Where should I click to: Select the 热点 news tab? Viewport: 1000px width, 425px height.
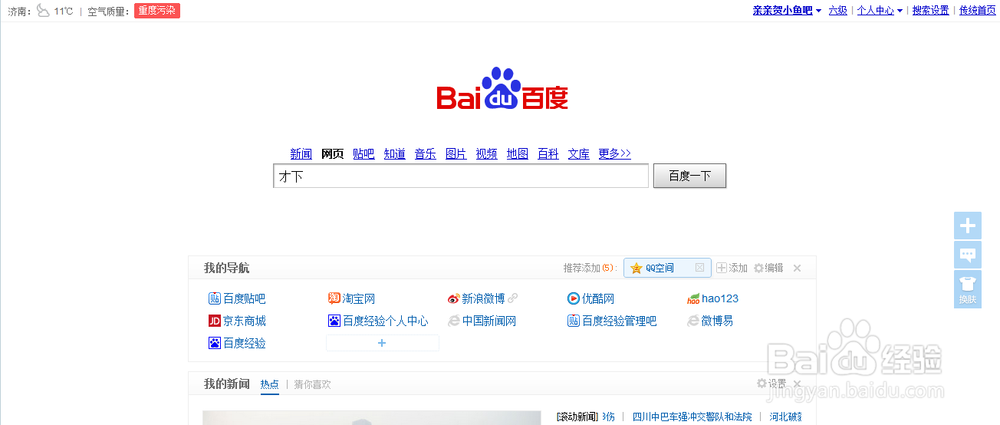(270, 384)
